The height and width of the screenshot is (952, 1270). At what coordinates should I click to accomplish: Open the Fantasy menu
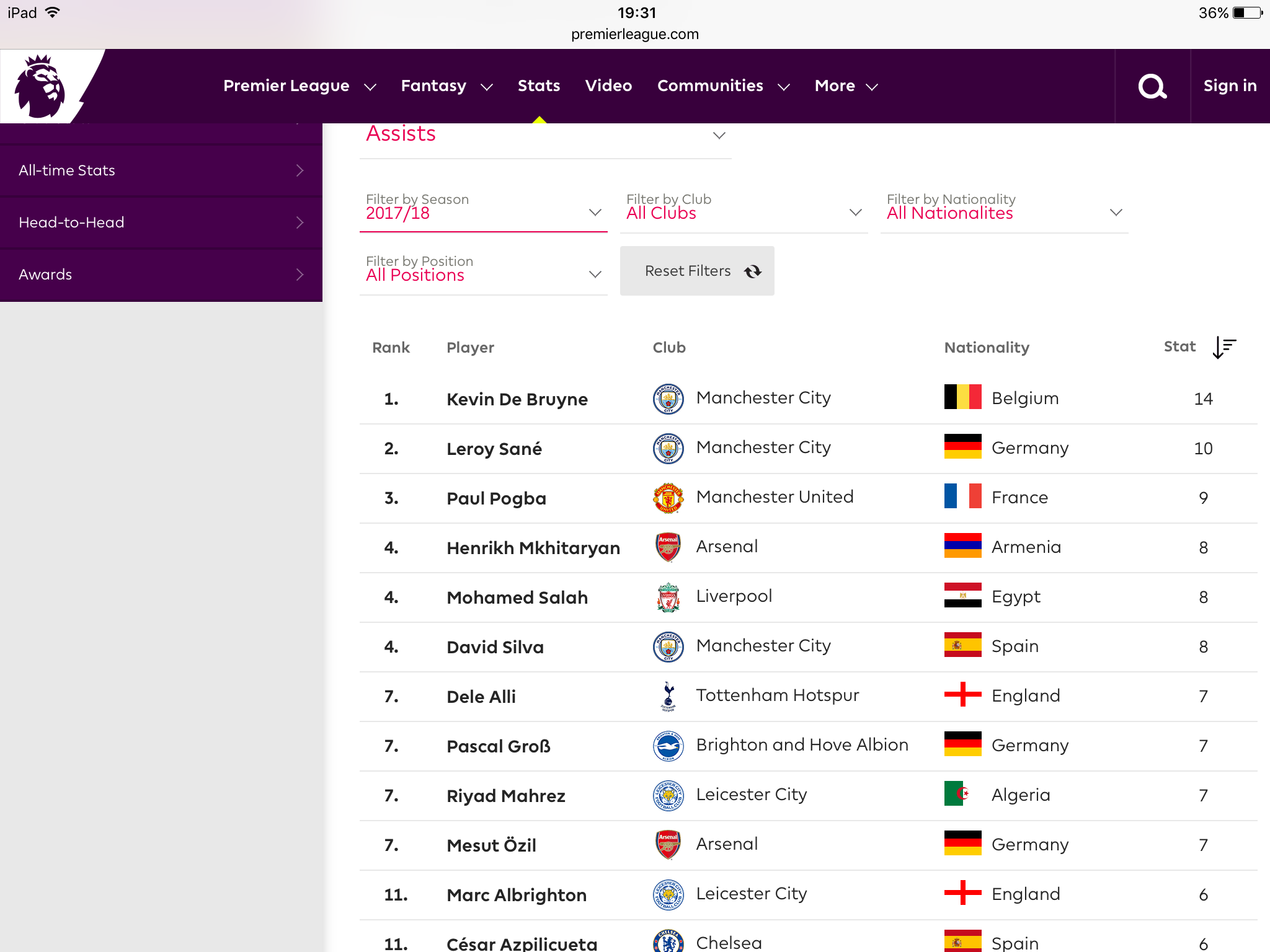446,86
